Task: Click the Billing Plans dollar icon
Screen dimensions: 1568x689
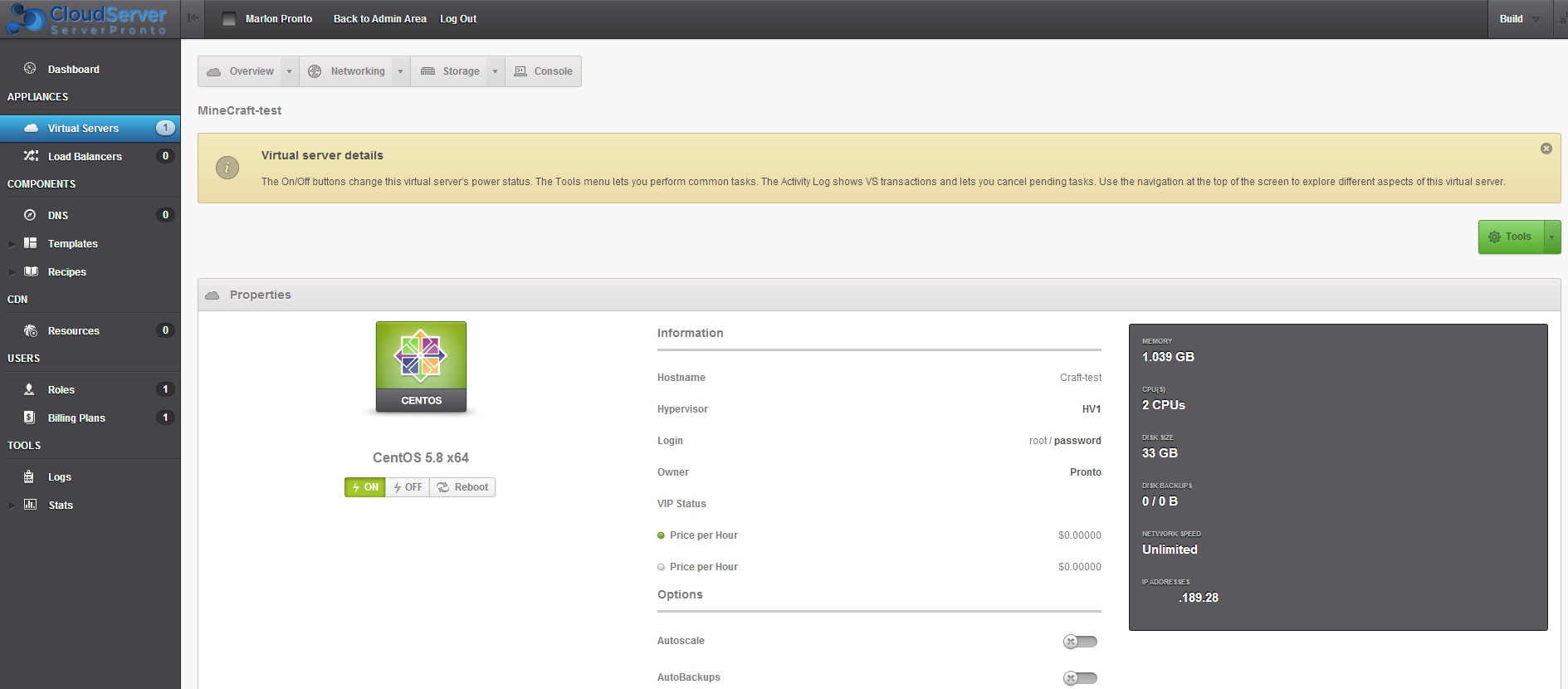Action: click(x=29, y=418)
